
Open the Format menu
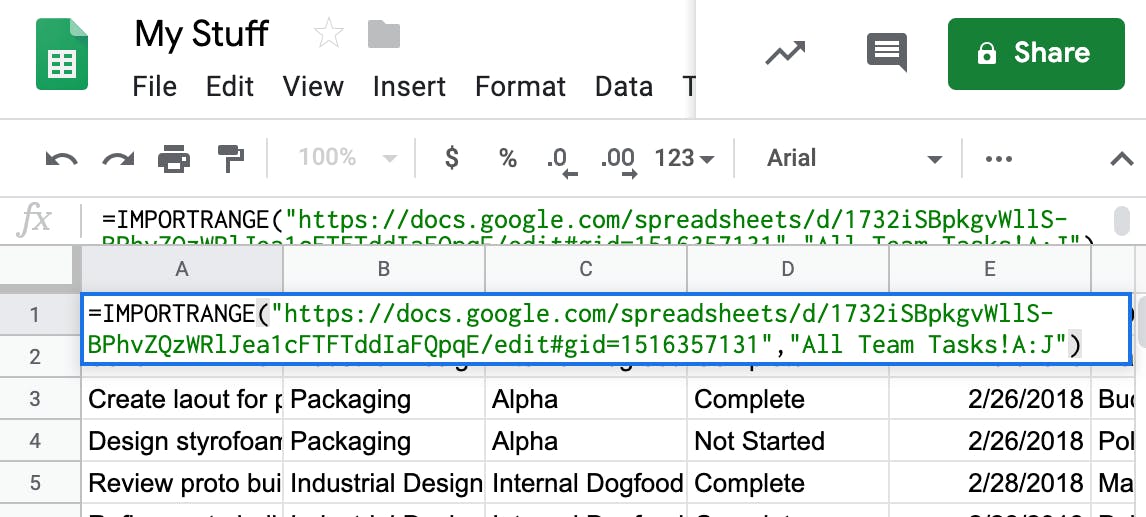pyautogui.click(x=520, y=87)
